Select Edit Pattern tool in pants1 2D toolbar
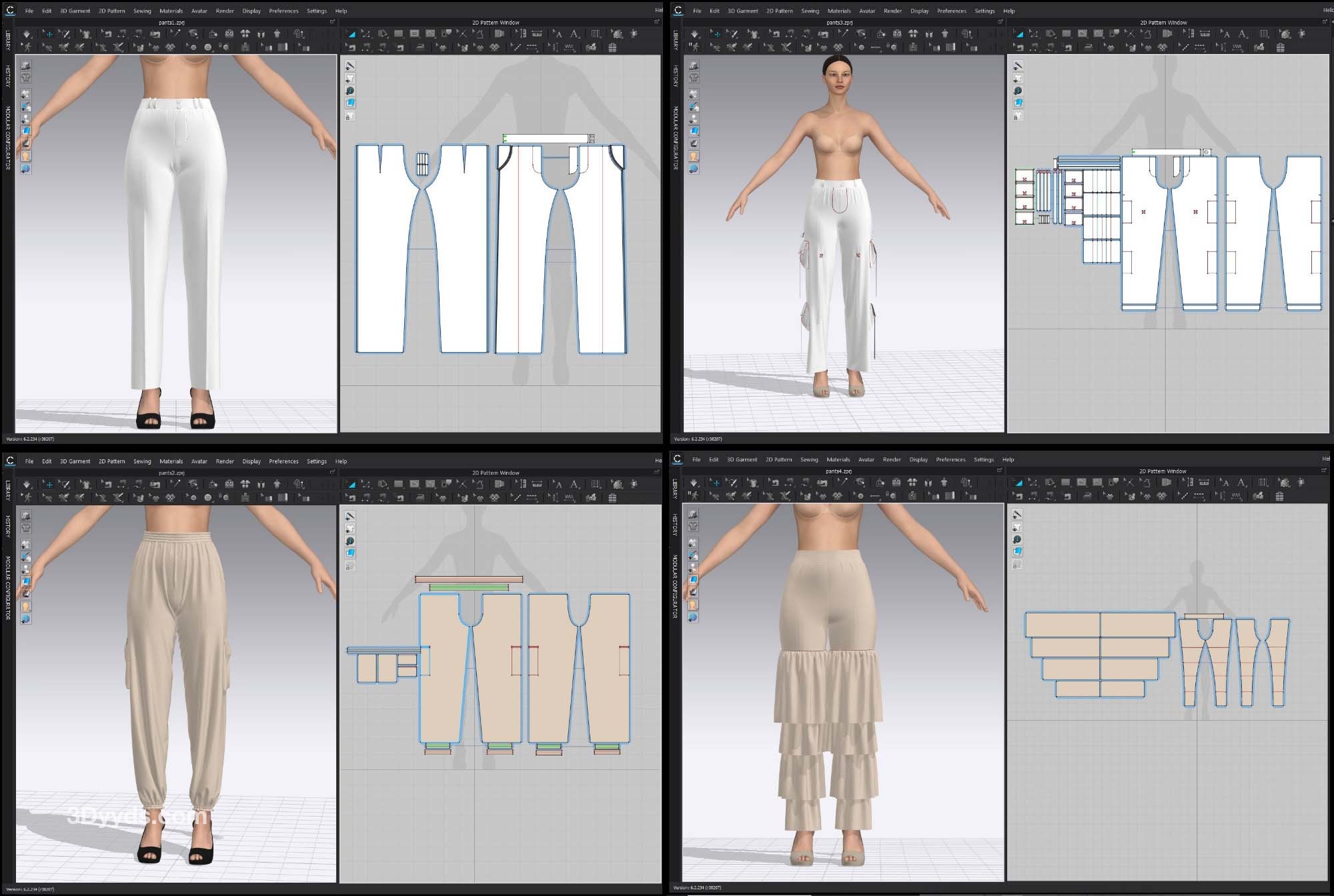This screenshot has width=1334, height=896. click(366, 34)
